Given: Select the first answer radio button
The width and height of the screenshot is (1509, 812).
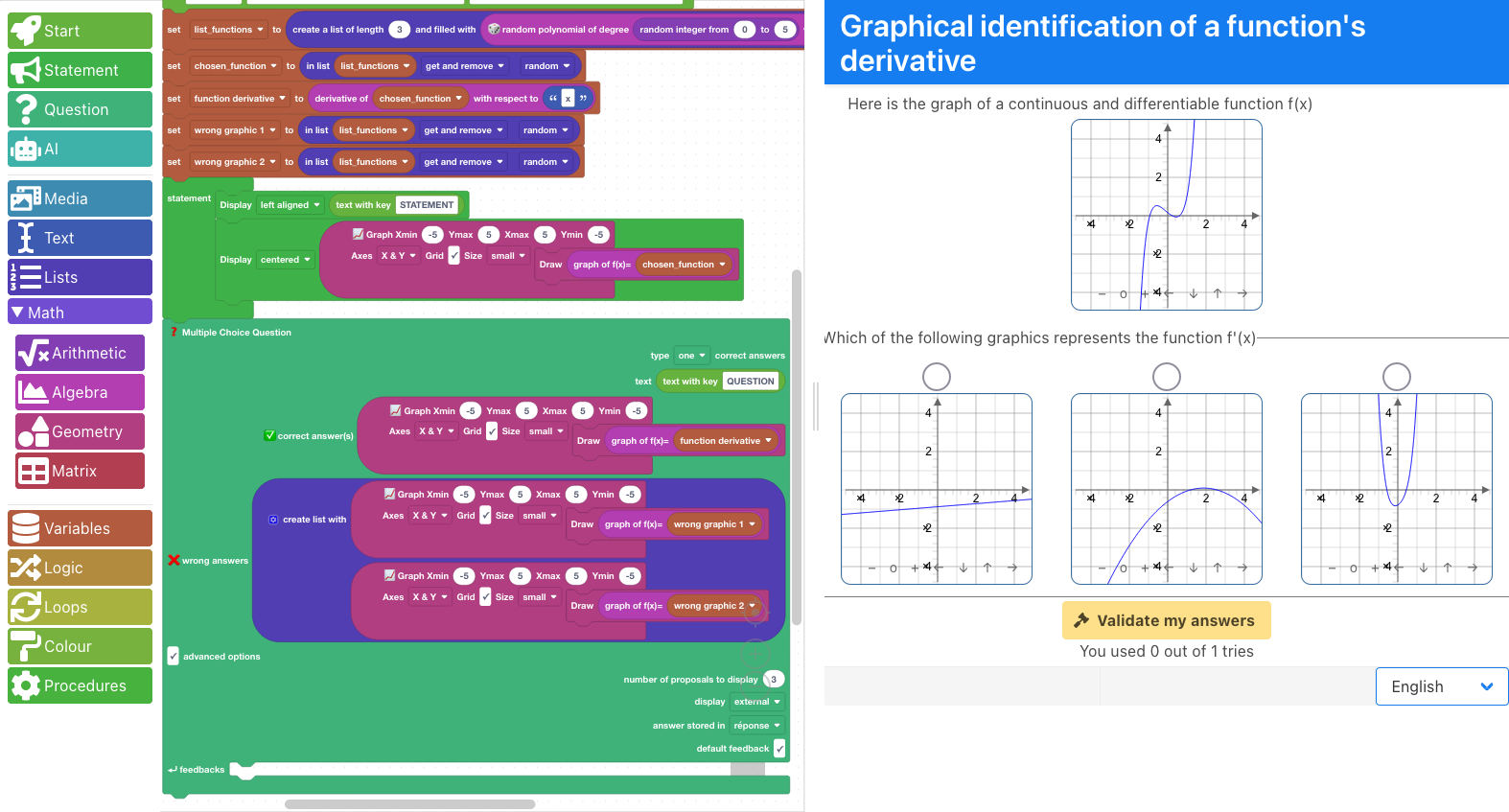Looking at the screenshot, I should click(937, 377).
